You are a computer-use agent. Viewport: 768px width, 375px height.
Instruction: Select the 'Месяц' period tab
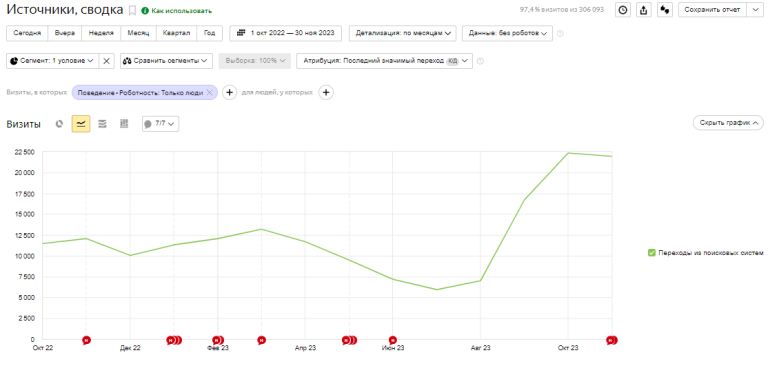pos(138,33)
